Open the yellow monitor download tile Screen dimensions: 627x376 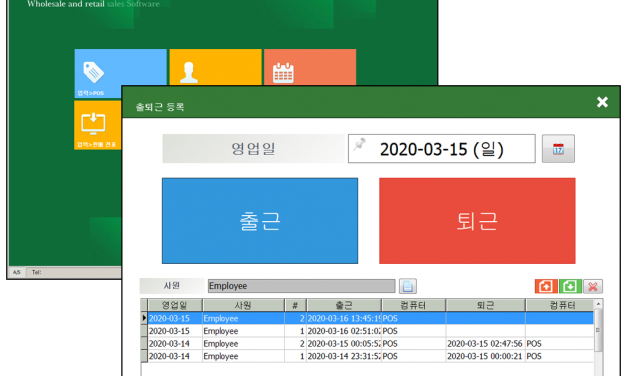click(98, 125)
